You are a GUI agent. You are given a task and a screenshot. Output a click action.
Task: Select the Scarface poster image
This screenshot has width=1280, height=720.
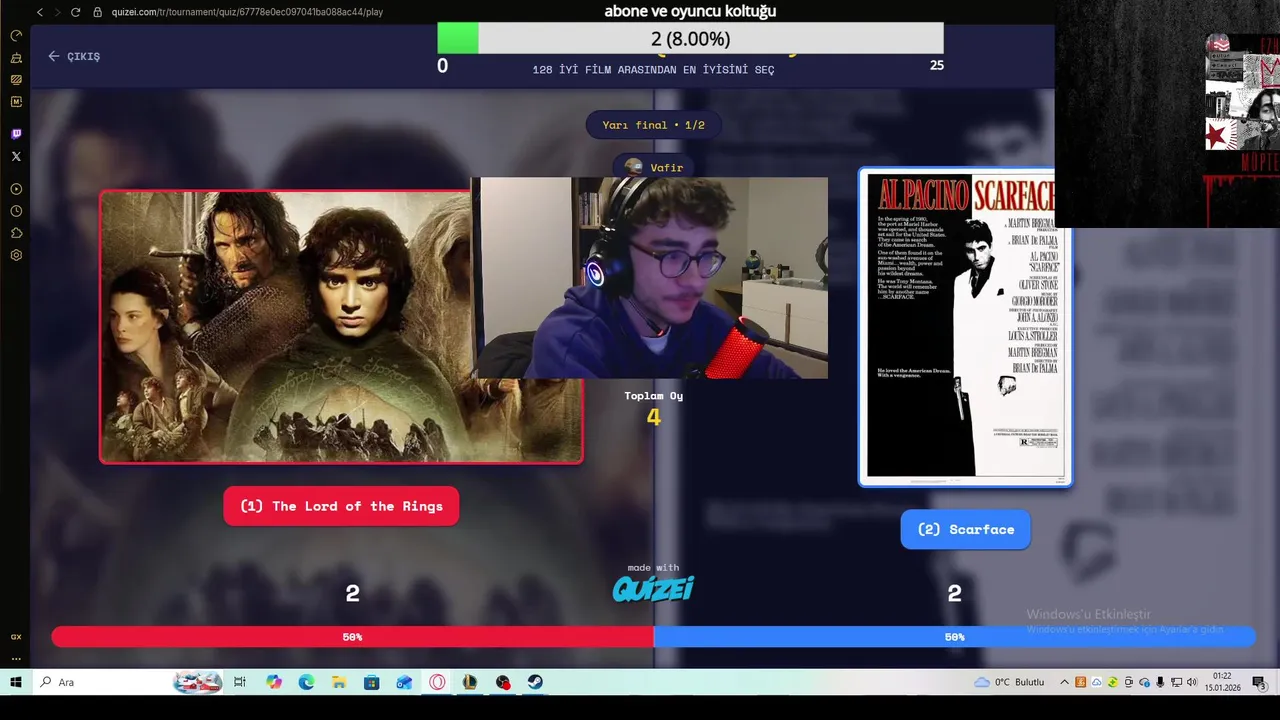[x=965, y=327]
